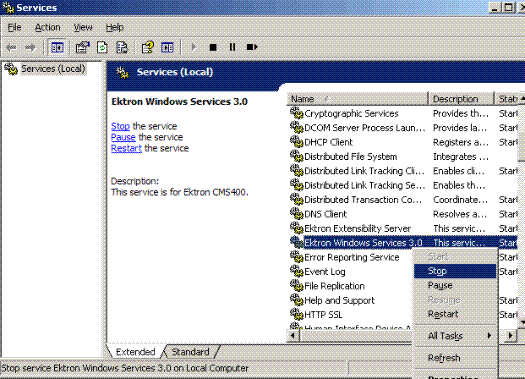
Task: Click the Export List toolbar icon
Action: click(x=122, y=48)
